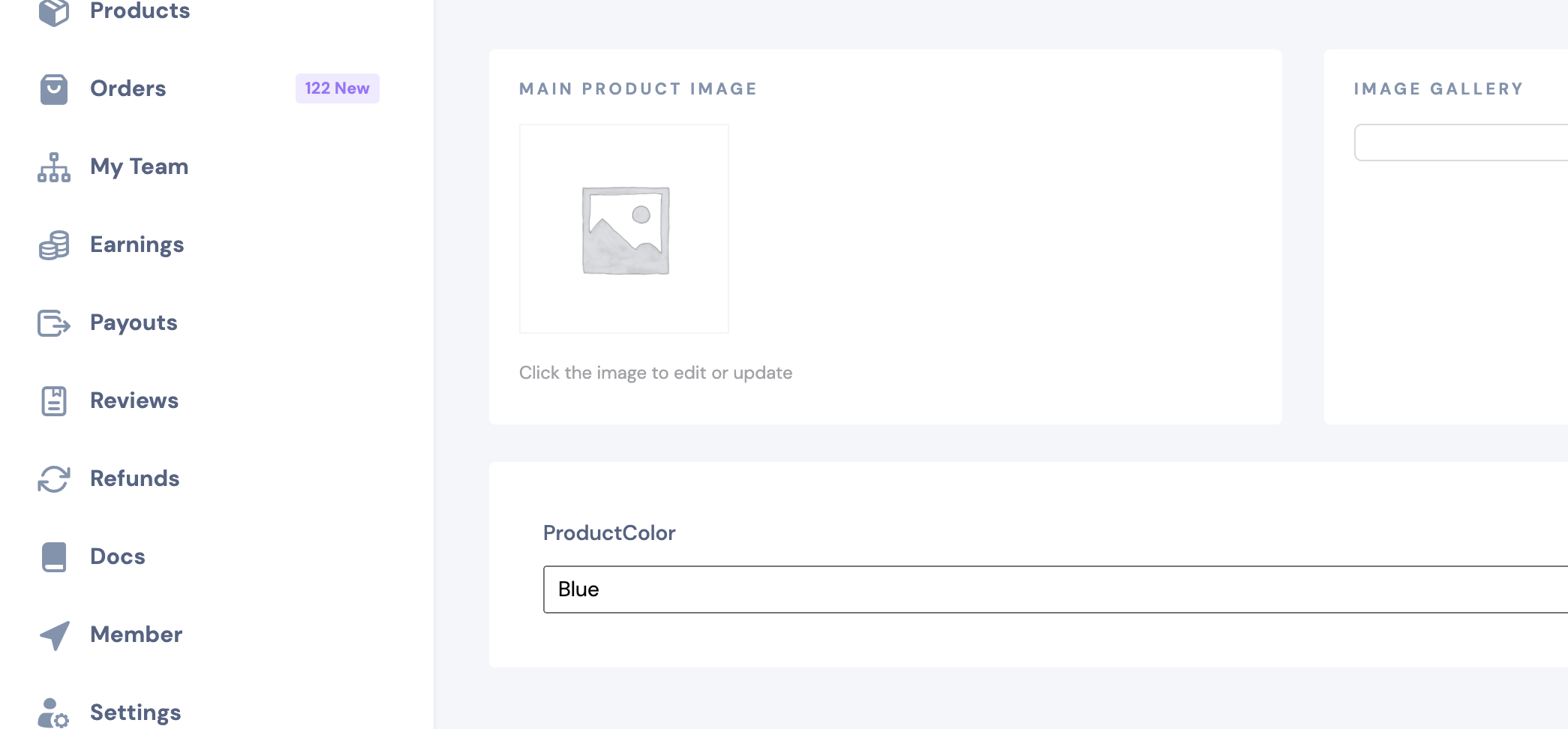Open My Team via the hierarchy icon

click(x=53, y=166)
